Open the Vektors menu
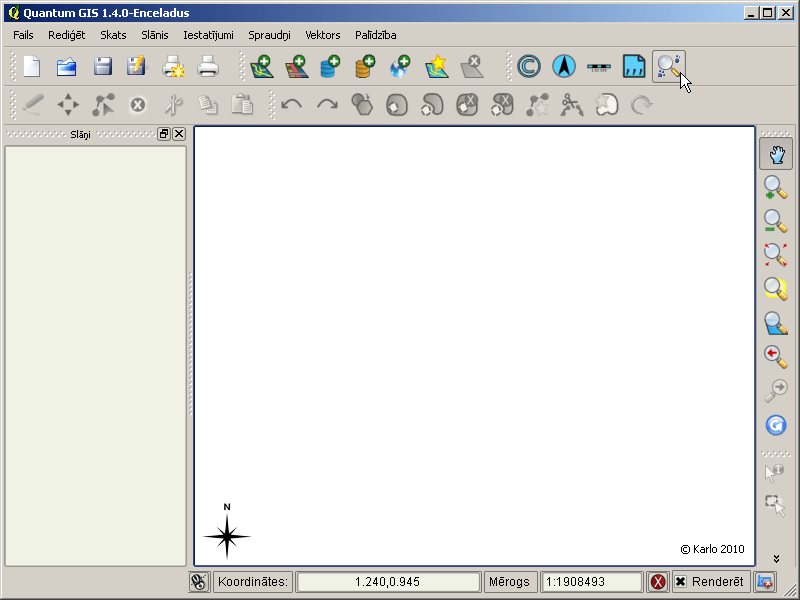The height and width of the screenshot is (600, 800). 322,35
